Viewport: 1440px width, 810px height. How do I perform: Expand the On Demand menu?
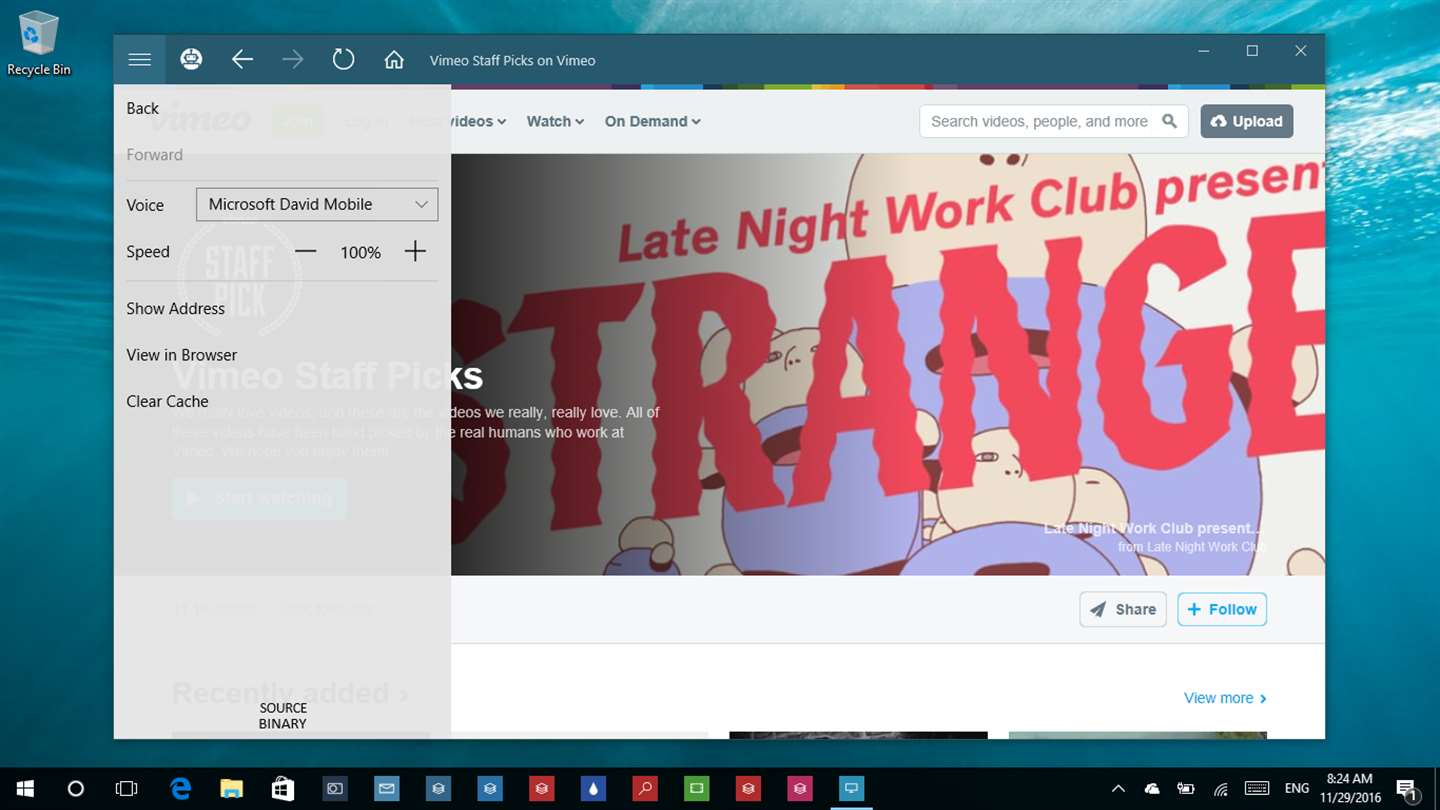(652, 121)
